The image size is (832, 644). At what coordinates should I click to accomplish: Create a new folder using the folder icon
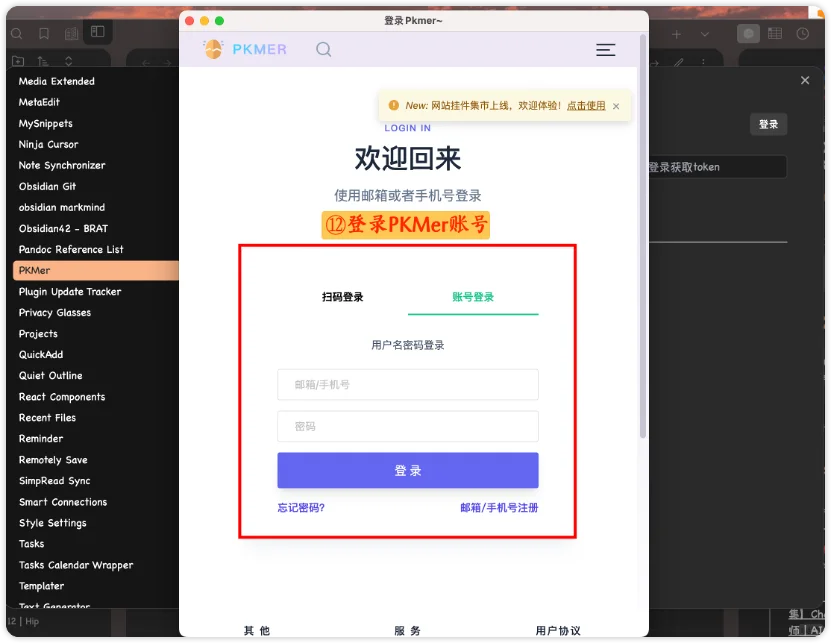click(x=17, y=61)
